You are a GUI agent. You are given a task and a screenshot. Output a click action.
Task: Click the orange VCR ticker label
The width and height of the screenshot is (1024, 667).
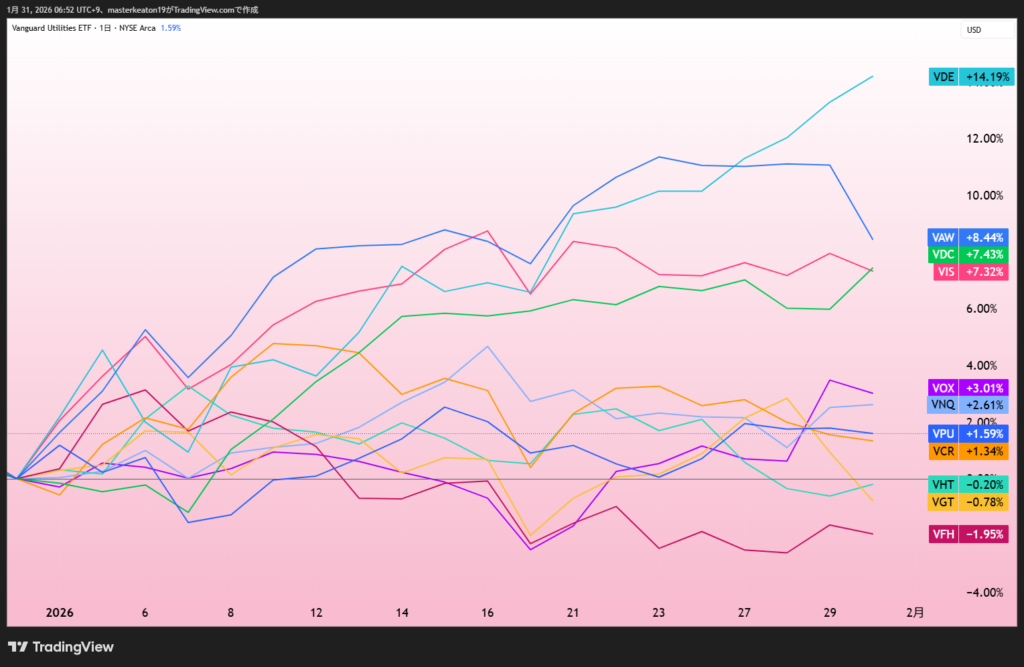[x=943, y=451]
